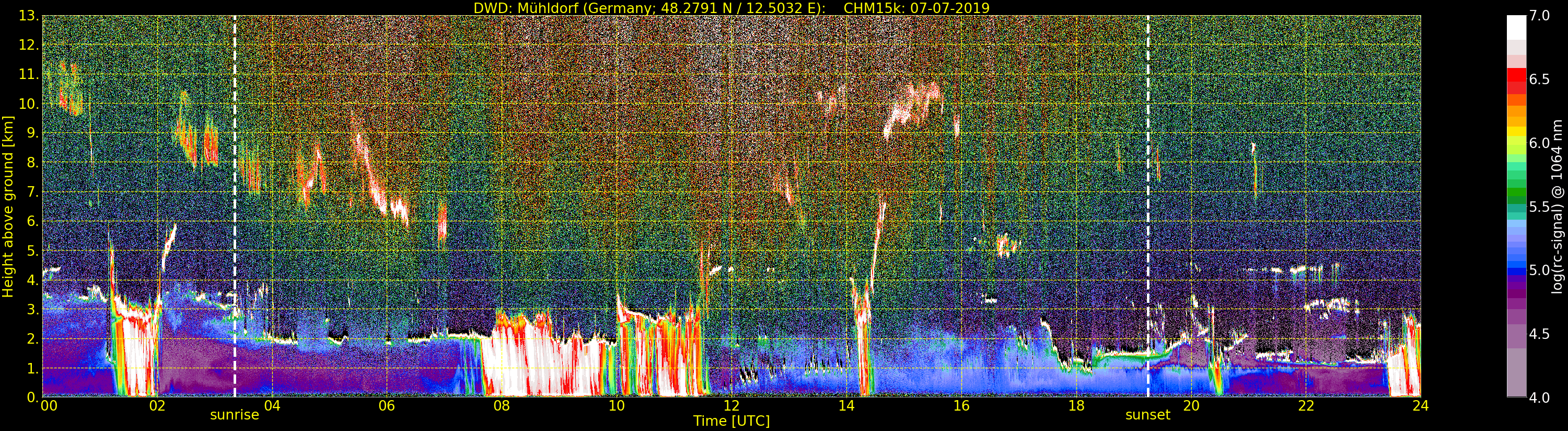1568x431 pixels.
Task: Click the height axis tick label '10.'
Action: [x=29, y=104]
